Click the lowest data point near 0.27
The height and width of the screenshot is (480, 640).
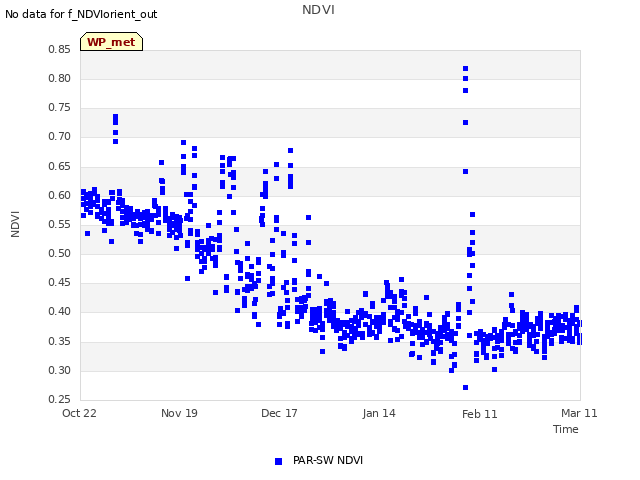465,387
